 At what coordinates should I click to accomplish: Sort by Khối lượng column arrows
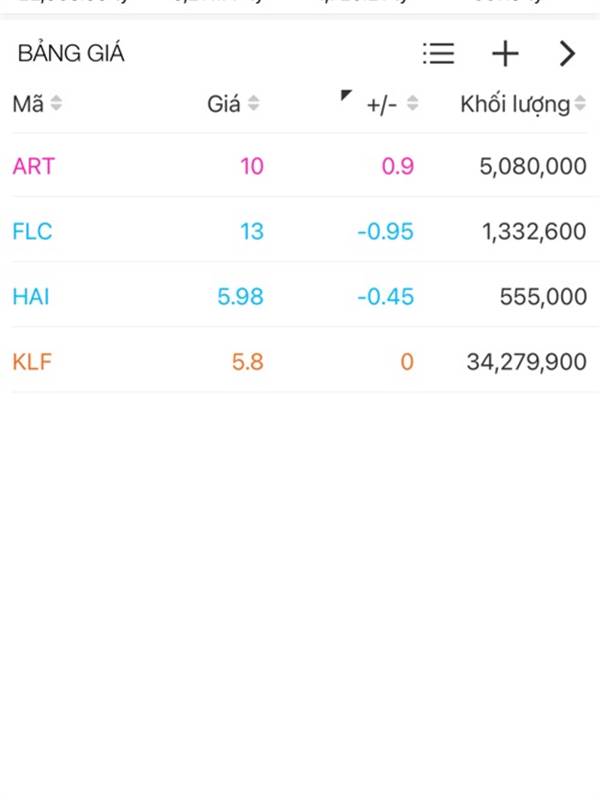pyautogui.click(x=580, y=103)
